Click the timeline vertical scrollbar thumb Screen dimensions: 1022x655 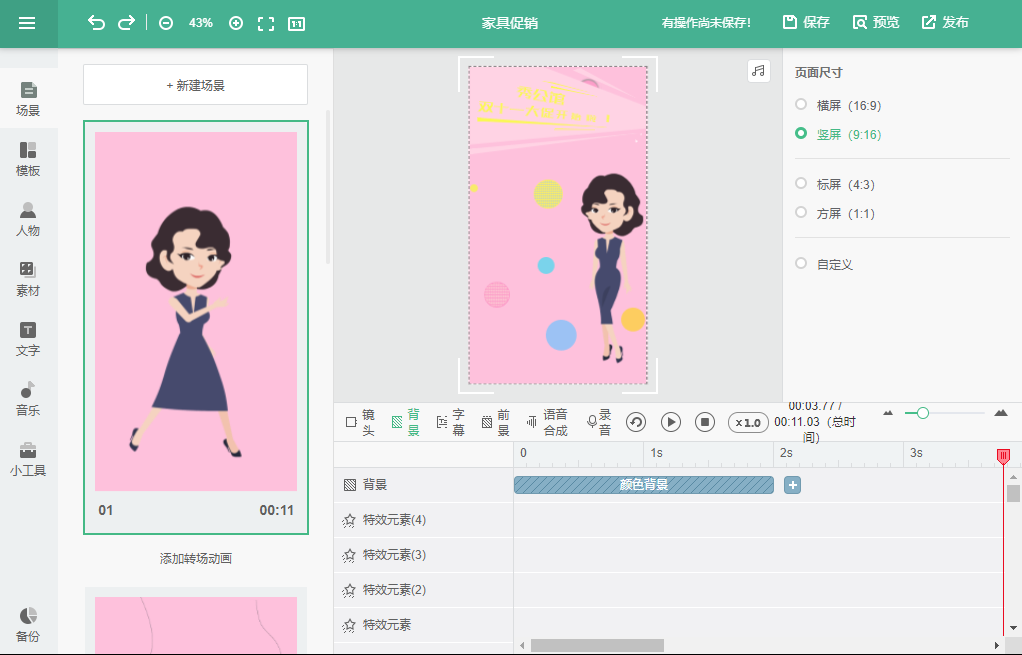click(1013, 493)
